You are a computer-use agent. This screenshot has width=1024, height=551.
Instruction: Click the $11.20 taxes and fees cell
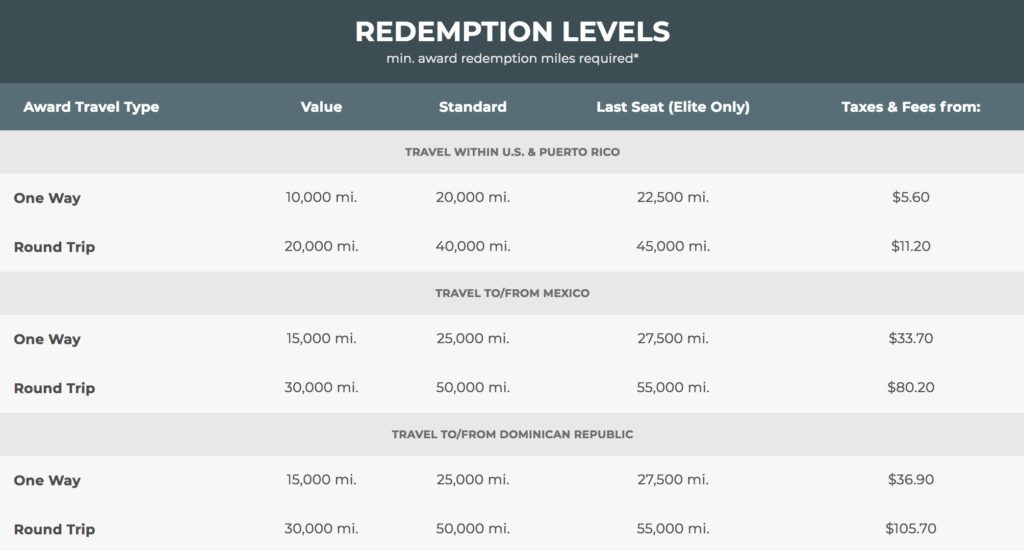[910, 246]
